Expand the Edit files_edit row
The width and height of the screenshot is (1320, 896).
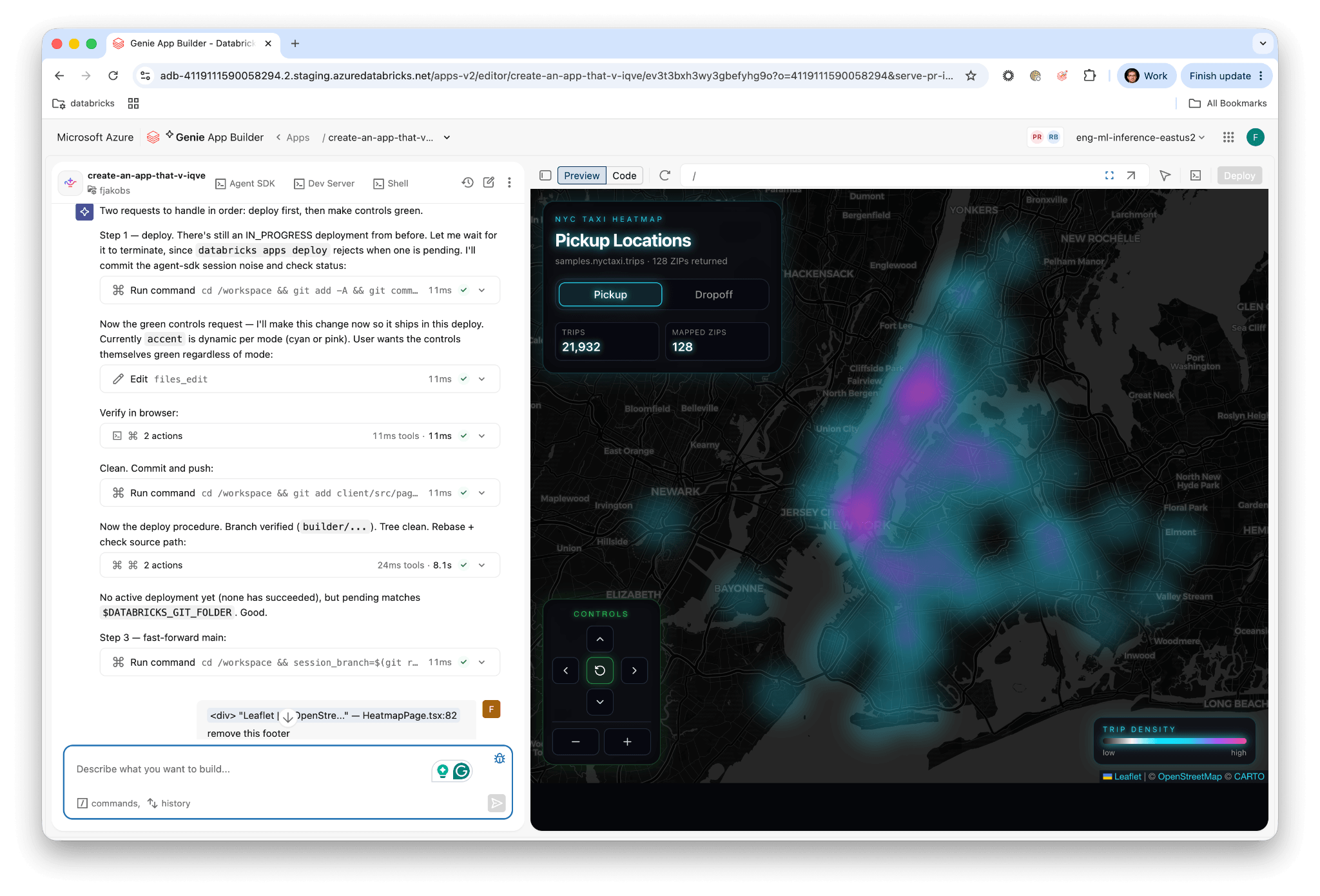(300, 379)
